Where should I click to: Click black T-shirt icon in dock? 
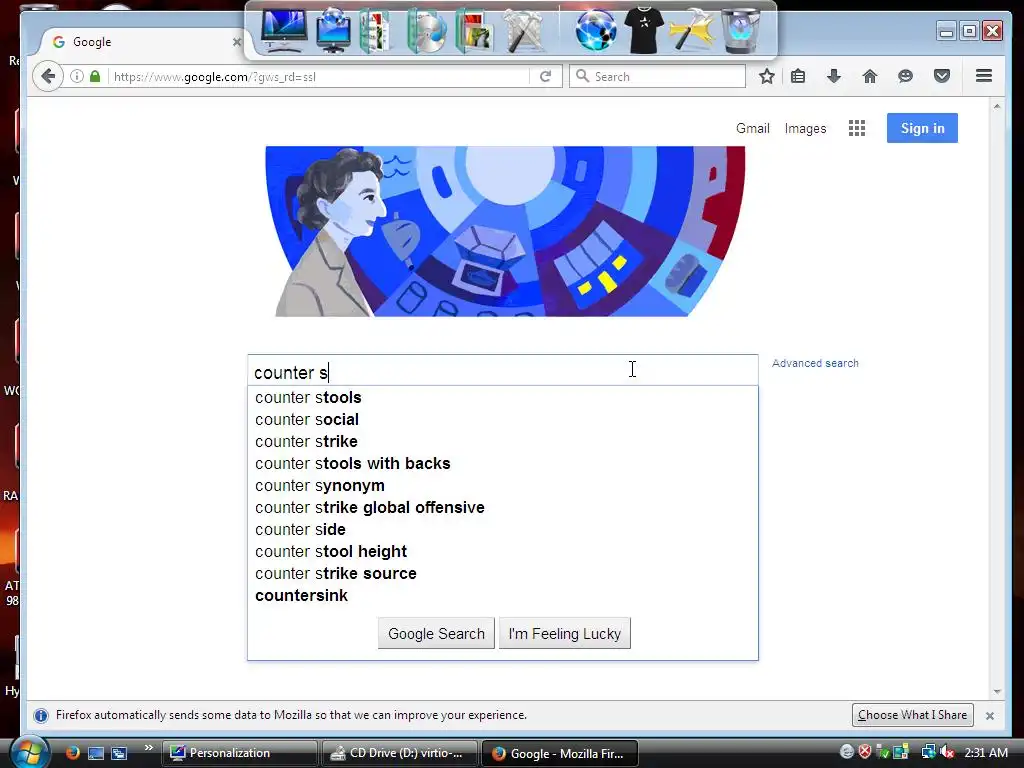point(643,30)
